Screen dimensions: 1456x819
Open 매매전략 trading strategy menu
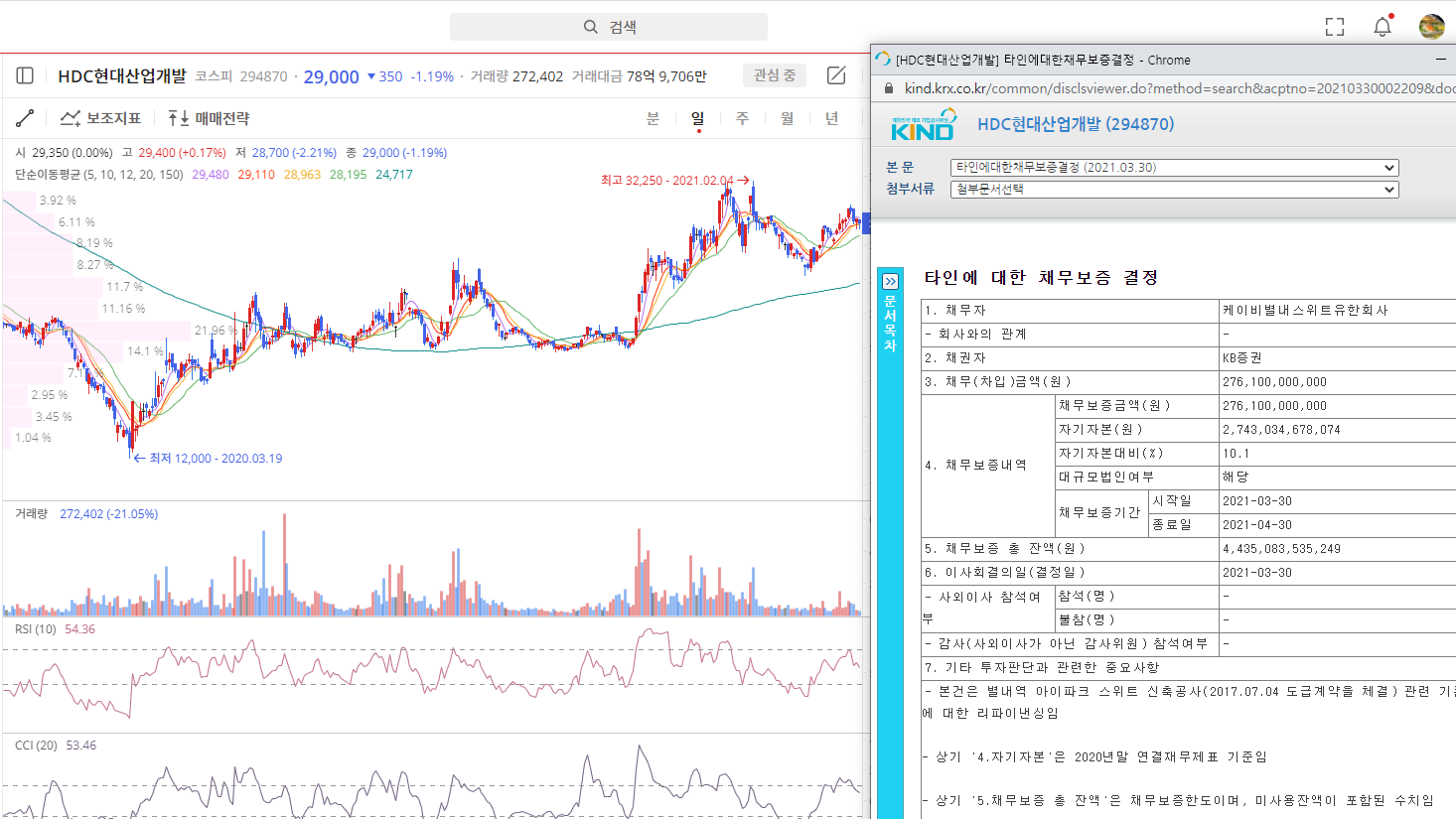(x=209, y=118)
